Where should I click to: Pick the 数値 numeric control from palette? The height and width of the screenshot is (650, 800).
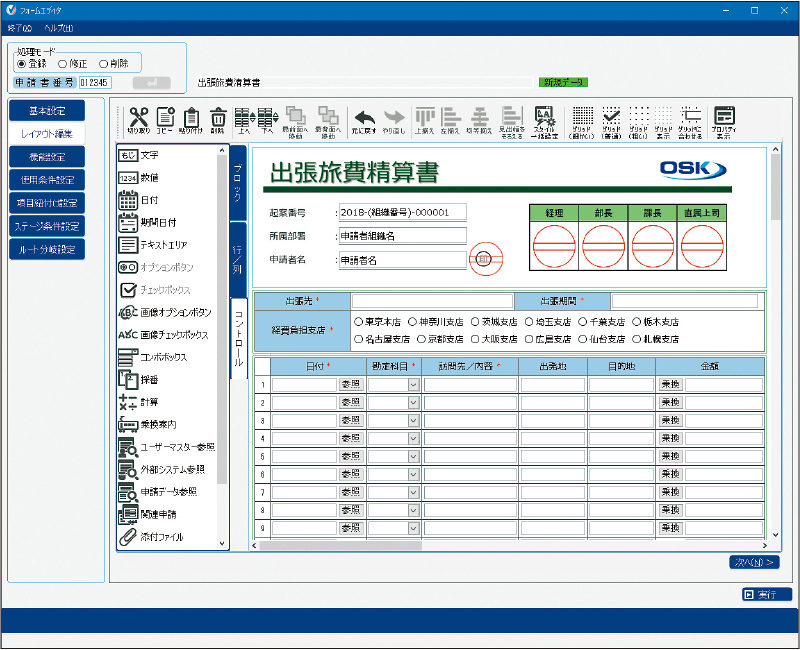pyautogui.click(x=138, y=178)
